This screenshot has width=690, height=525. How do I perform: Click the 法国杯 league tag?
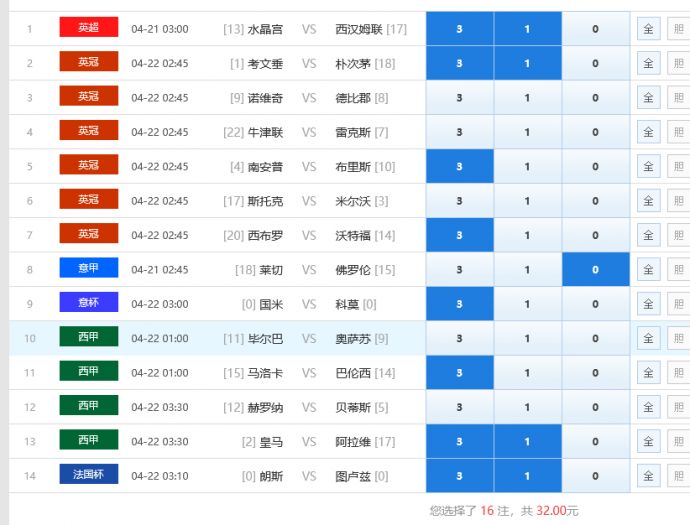pos(89,475)
